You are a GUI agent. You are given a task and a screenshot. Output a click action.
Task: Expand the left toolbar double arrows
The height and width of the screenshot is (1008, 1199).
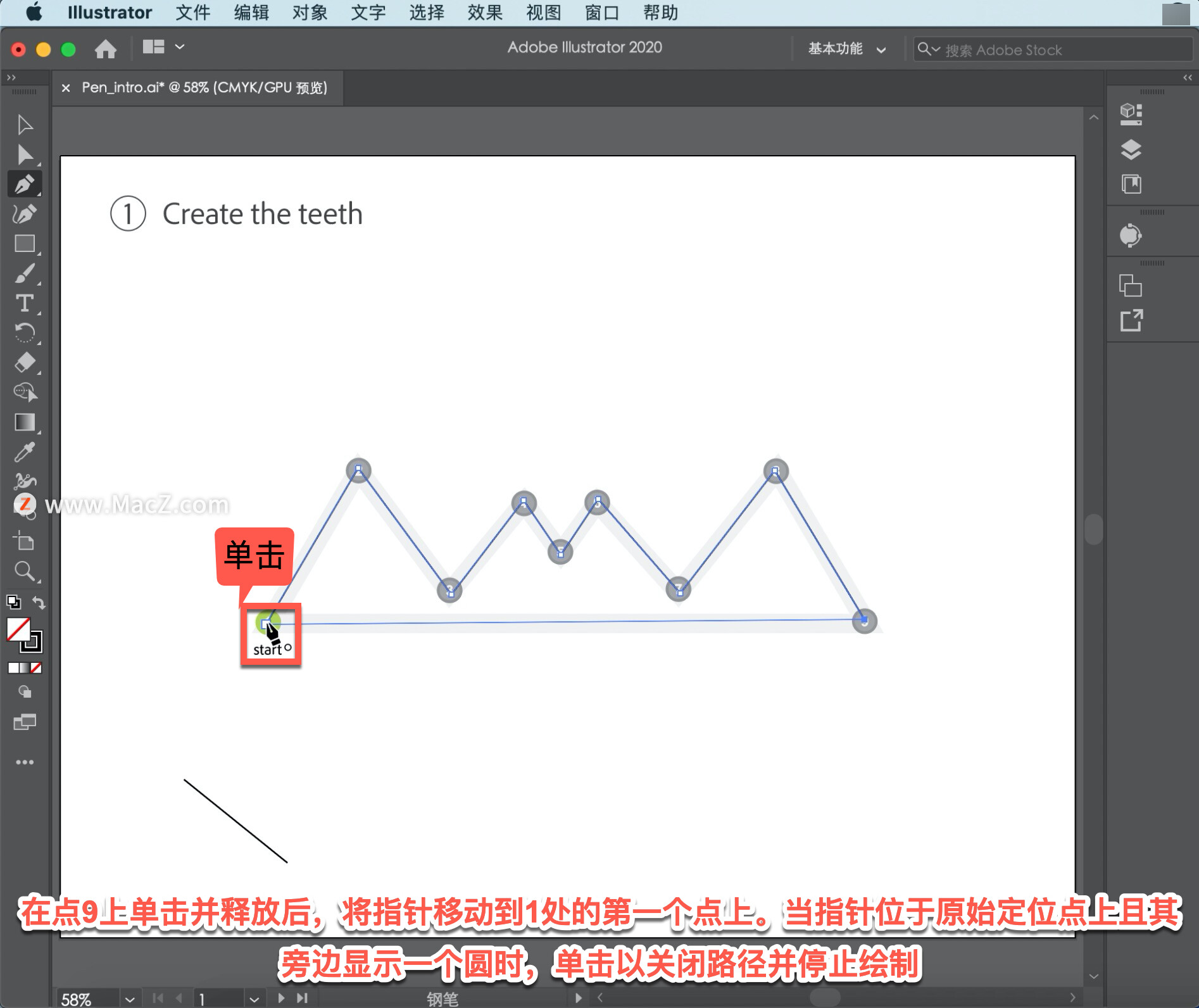click(x=11, y=77)
